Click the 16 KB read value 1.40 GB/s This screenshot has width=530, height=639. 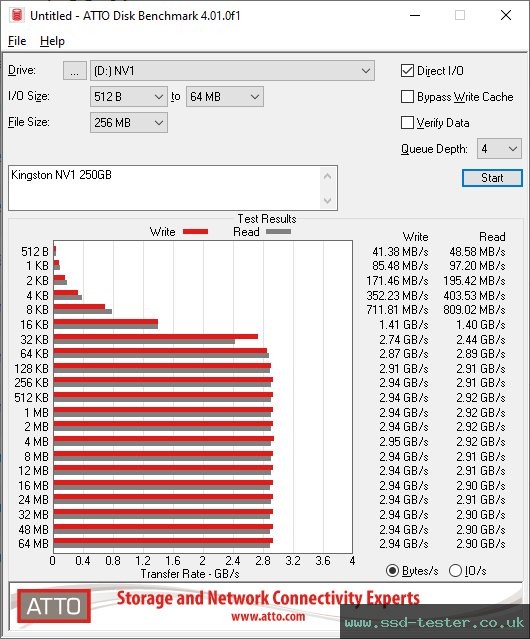pyautogui.click(x=481, y=325)
